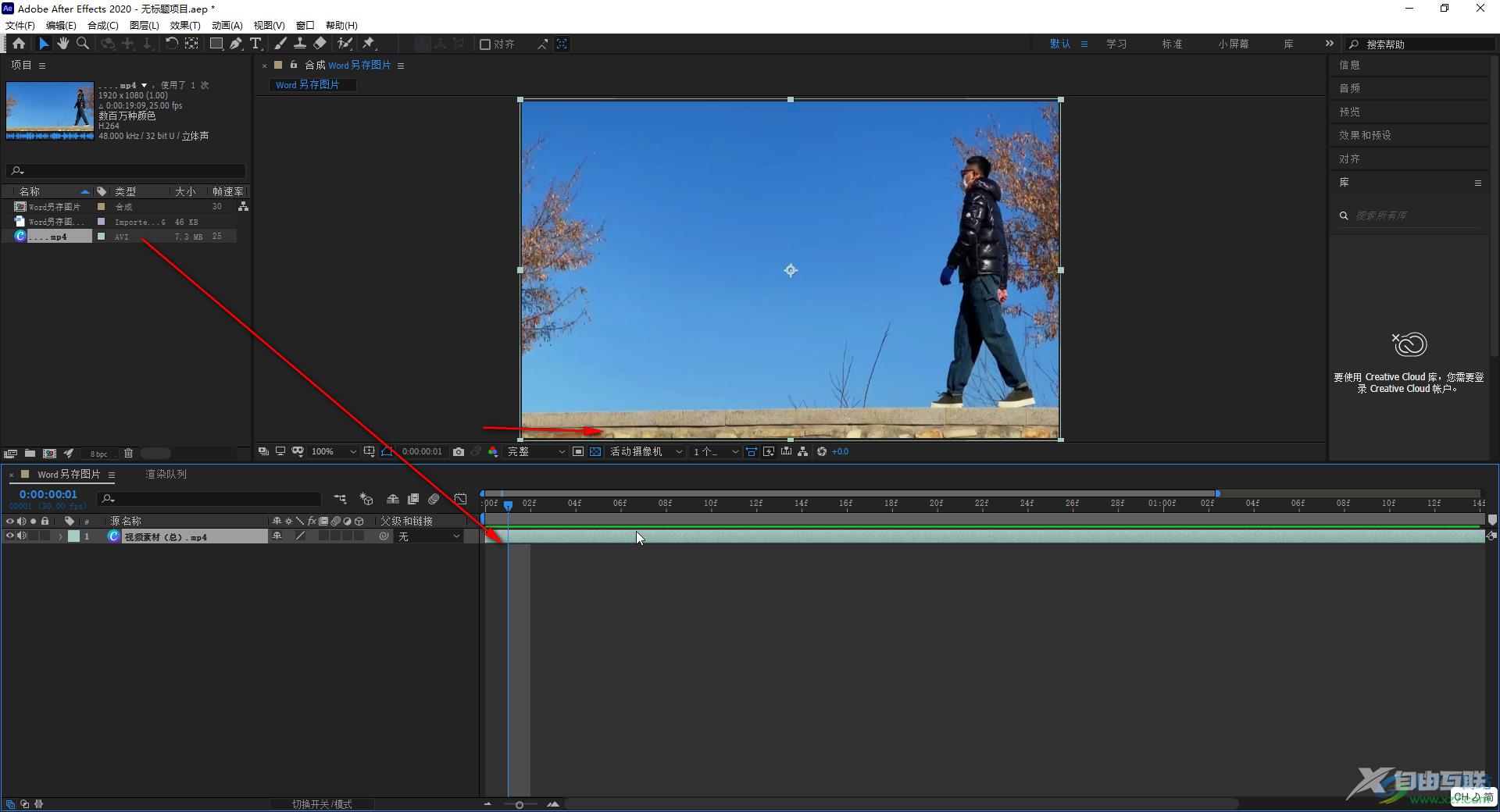Open the 项目 panel menu
The width and height of the screenshot is (1500, 812).
[42, 66]
